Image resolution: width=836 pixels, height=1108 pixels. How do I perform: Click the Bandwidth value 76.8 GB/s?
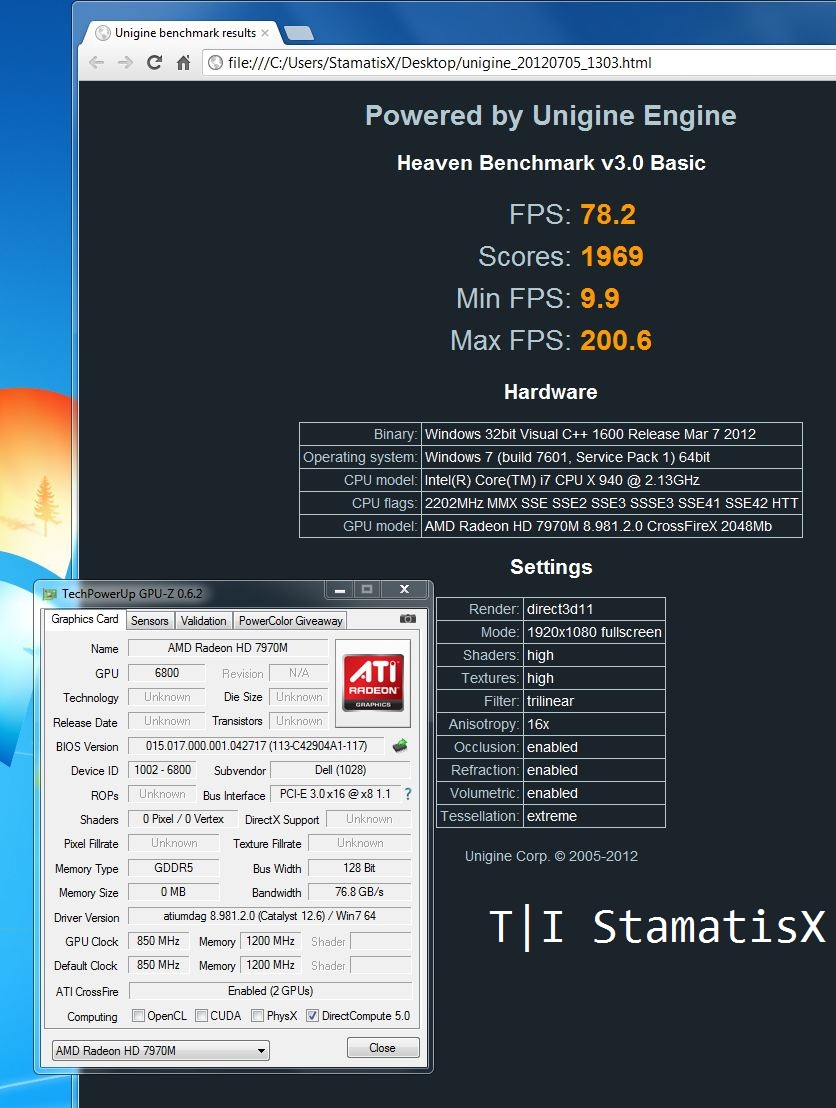360,892
